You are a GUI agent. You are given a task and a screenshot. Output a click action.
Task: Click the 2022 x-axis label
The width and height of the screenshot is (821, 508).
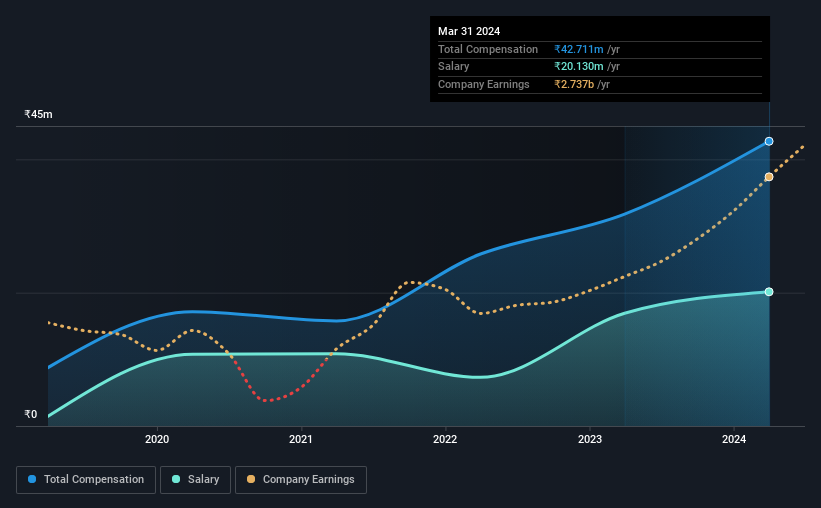coord(445,439)
